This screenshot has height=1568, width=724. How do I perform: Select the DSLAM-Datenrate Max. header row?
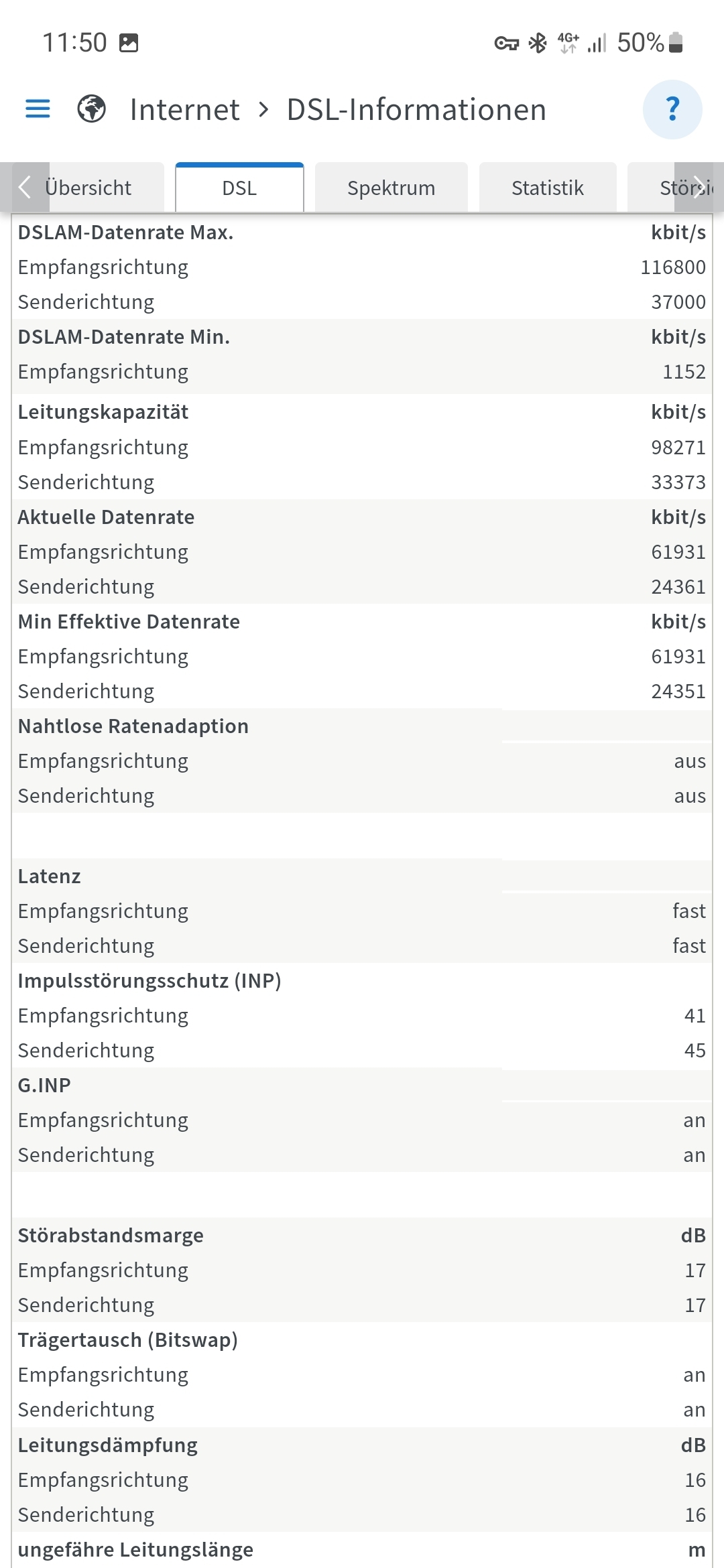click(x=125, y=233)
